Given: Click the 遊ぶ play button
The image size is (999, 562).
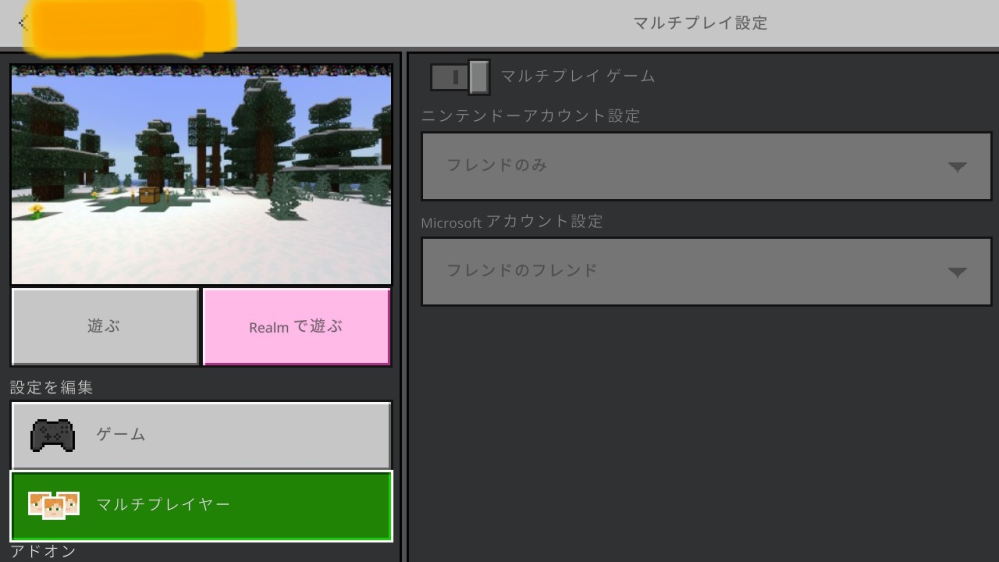Looking at the screenshot, I should pos(105,327).
